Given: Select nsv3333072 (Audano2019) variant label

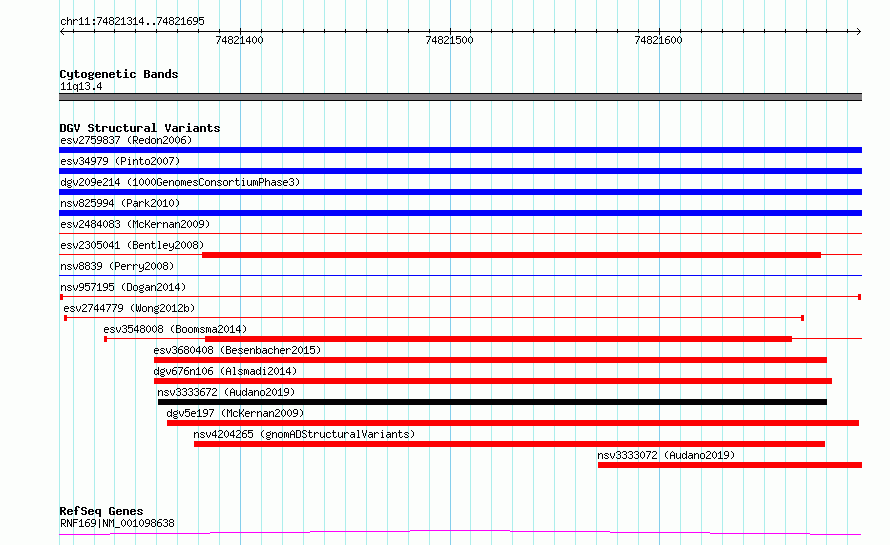Looking at the screenshot, I should (666, 455).
